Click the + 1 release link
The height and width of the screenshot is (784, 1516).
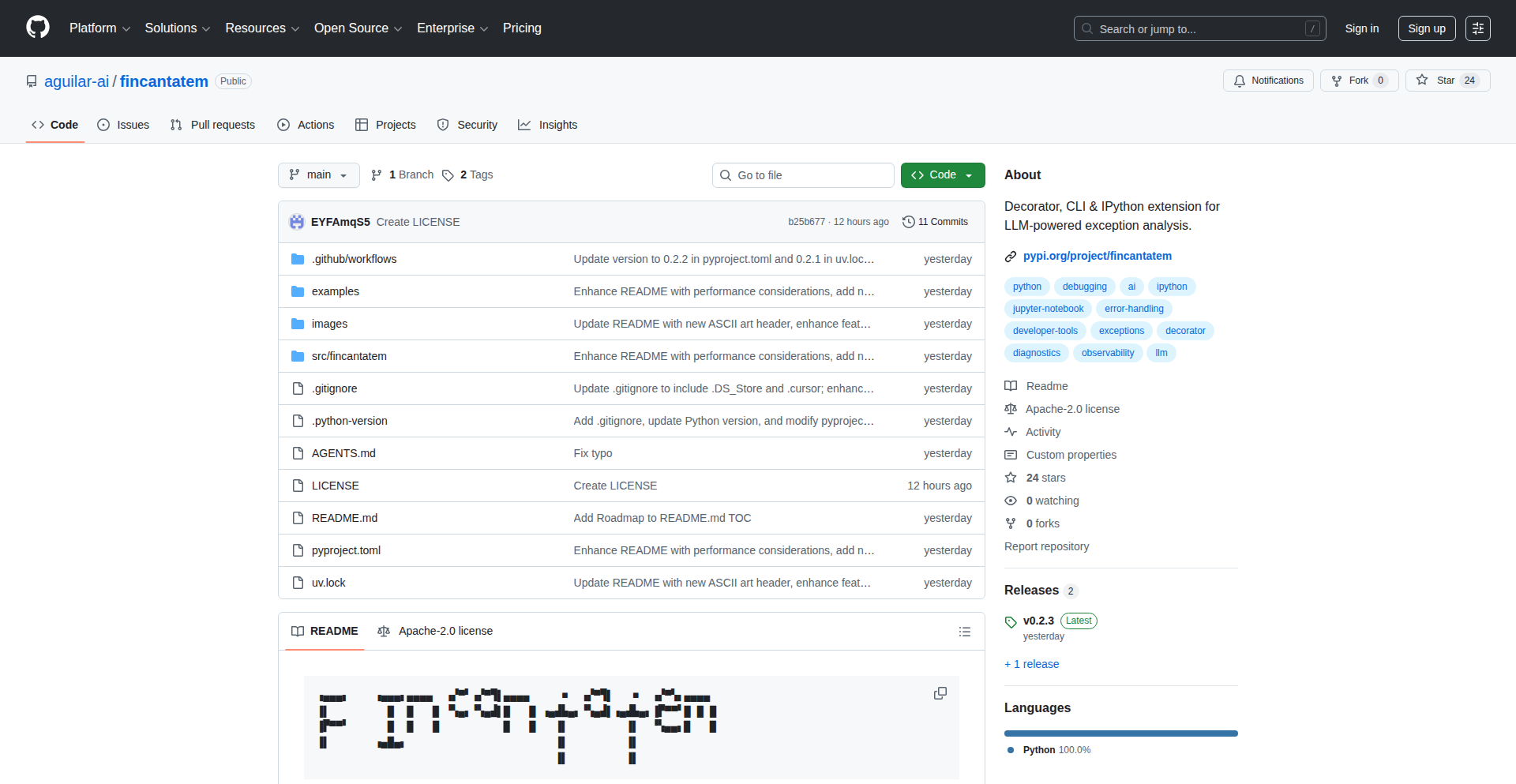pyautogui.click(x=1031, y=664)
